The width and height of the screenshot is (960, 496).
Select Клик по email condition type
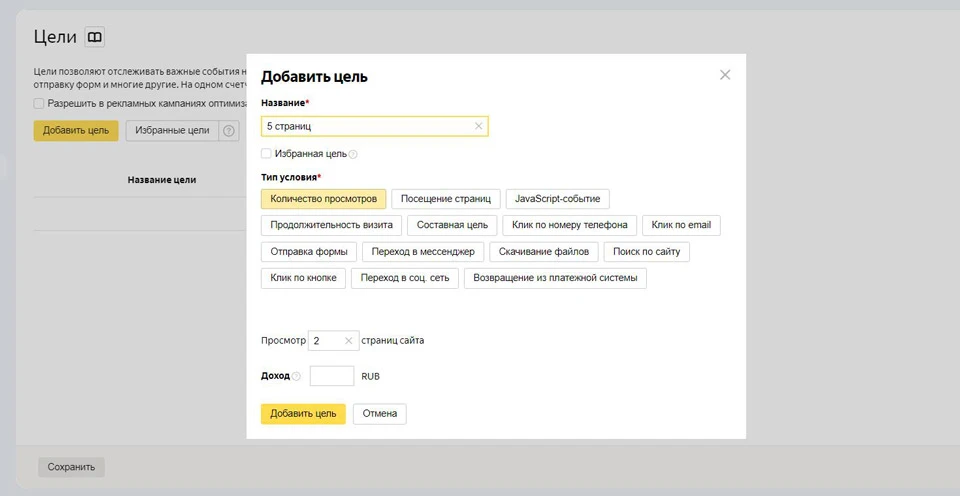681,225
